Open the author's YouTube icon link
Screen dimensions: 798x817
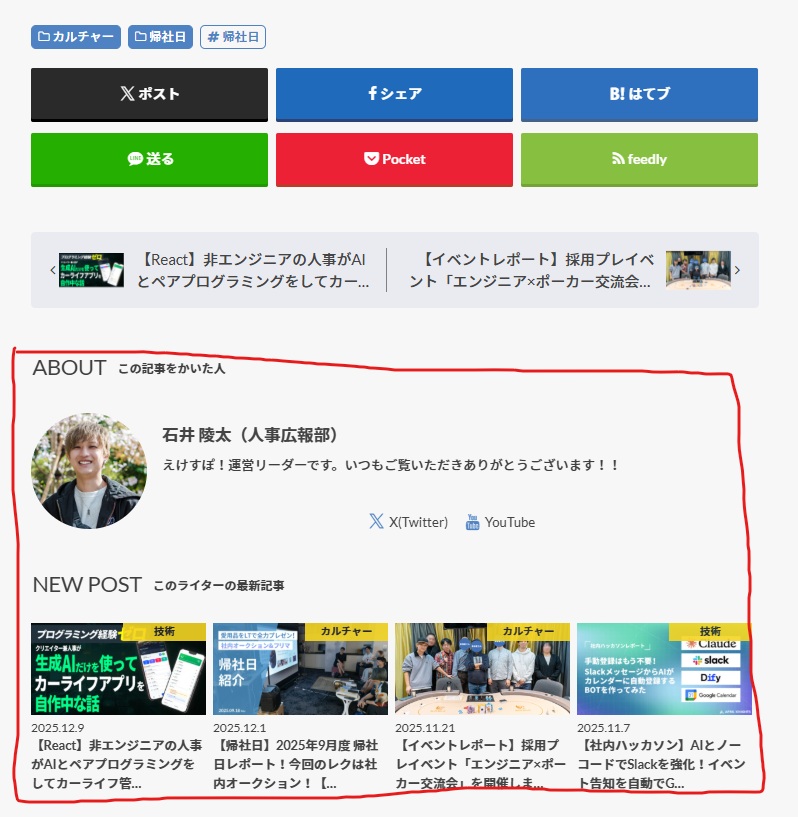(473, 522)
